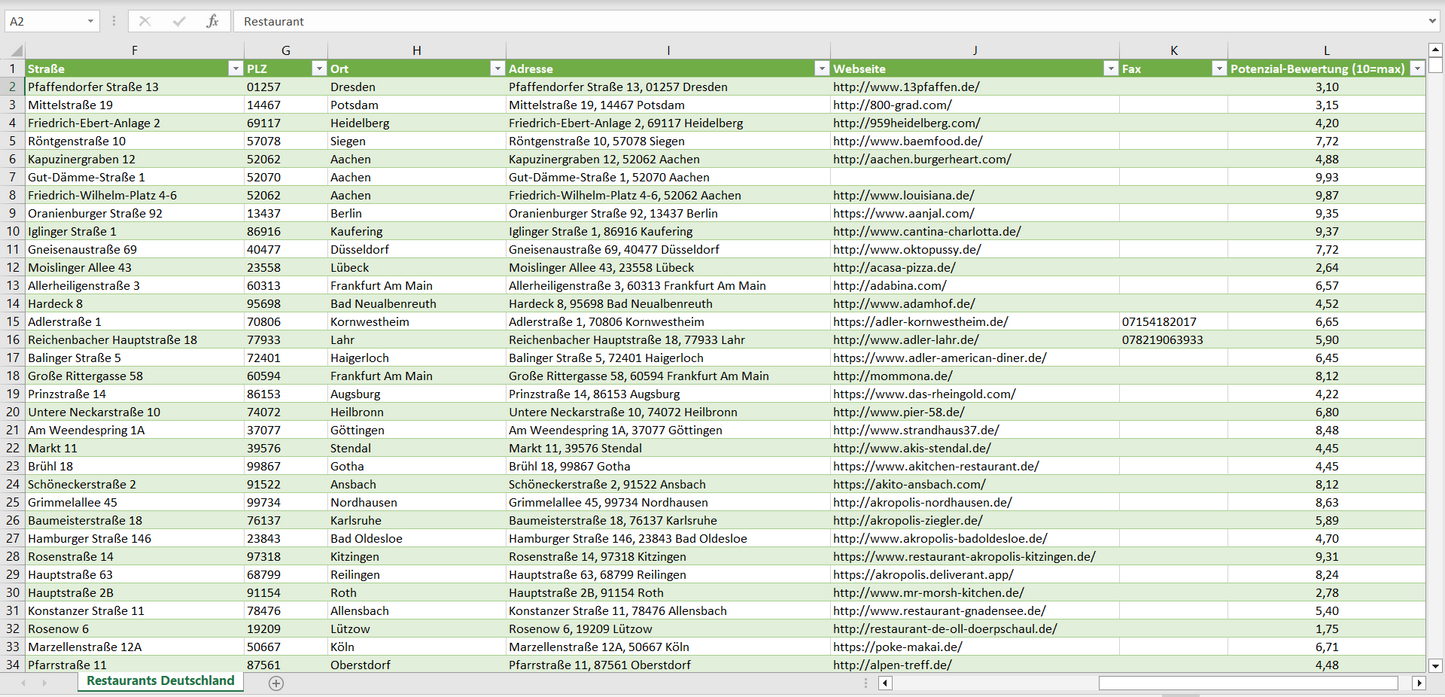Click the vertical scrollbar down arrow

click(x=1436, y=665)
